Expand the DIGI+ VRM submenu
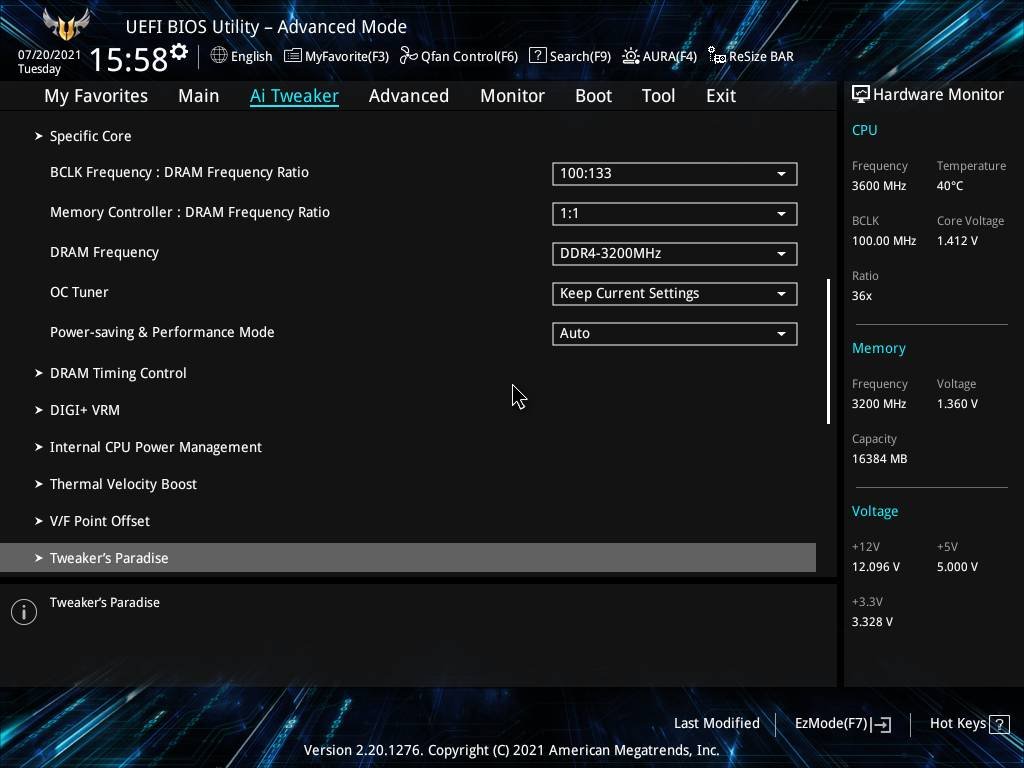The image size is (1024, 768). (85, 410)
